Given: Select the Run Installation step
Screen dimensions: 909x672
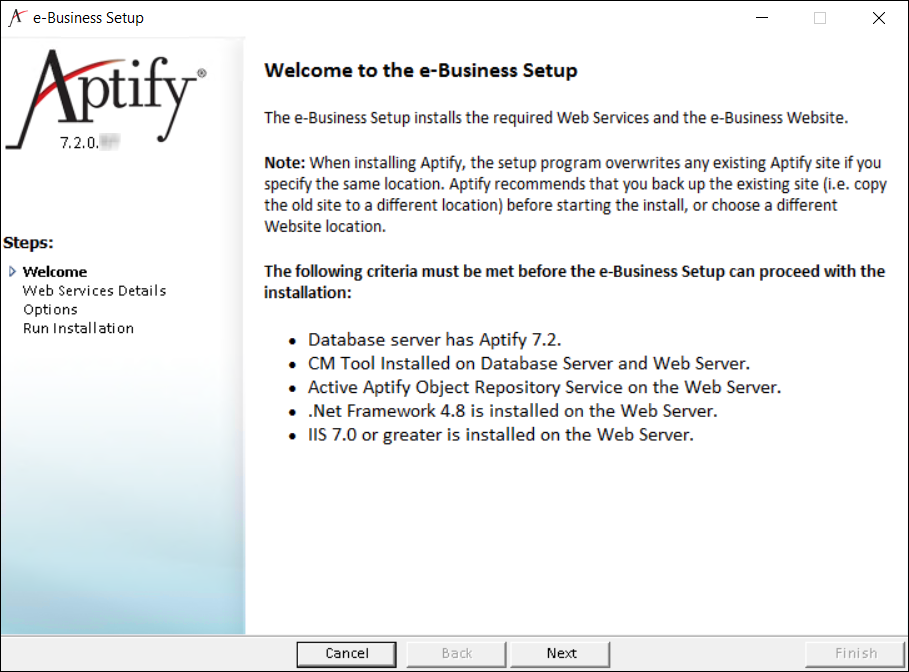Looking at the screenshot, I should point(78,328).
